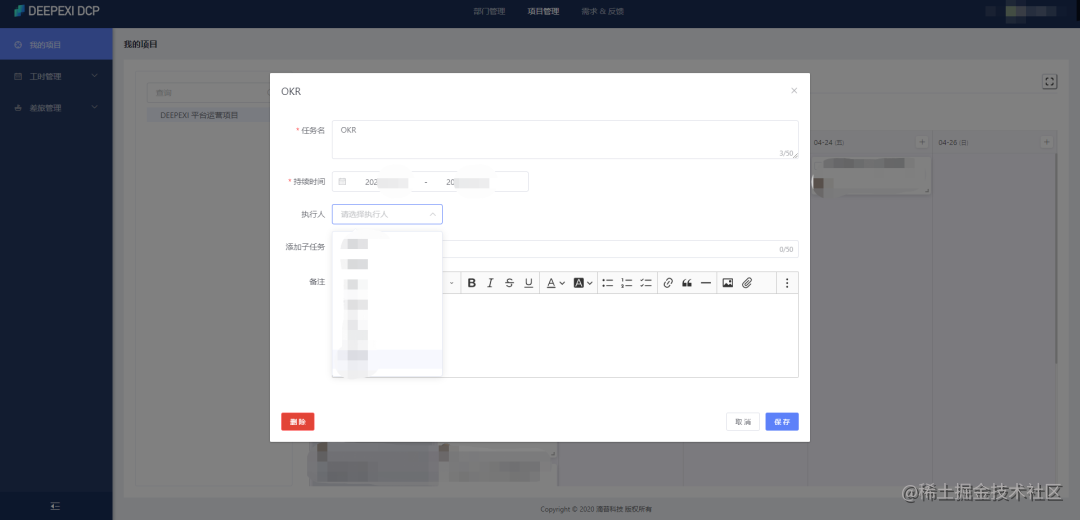
Task: Click the red 删除 button
Action: point(298,422)
